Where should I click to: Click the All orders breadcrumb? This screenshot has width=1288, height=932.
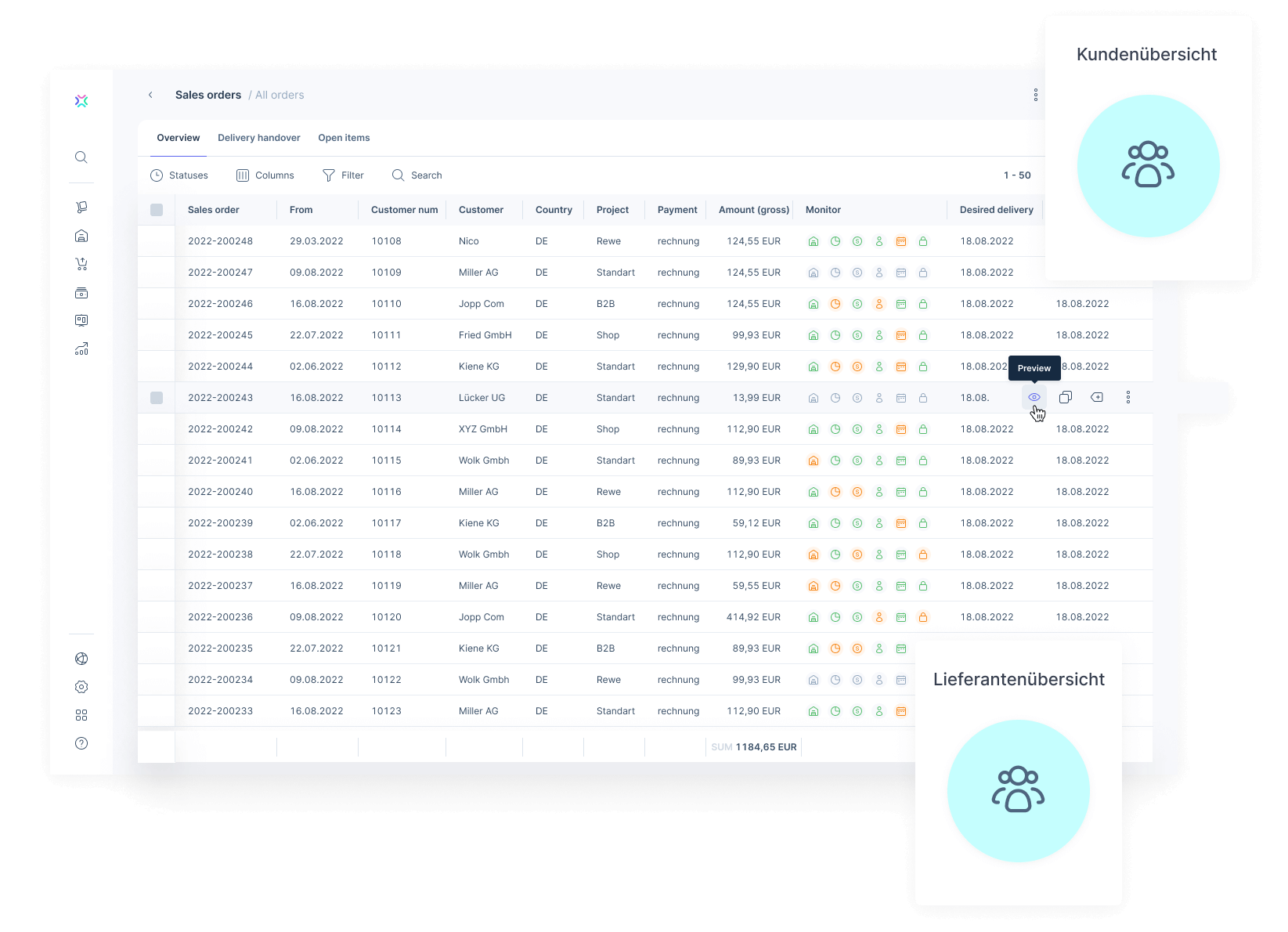pos(280,95)
